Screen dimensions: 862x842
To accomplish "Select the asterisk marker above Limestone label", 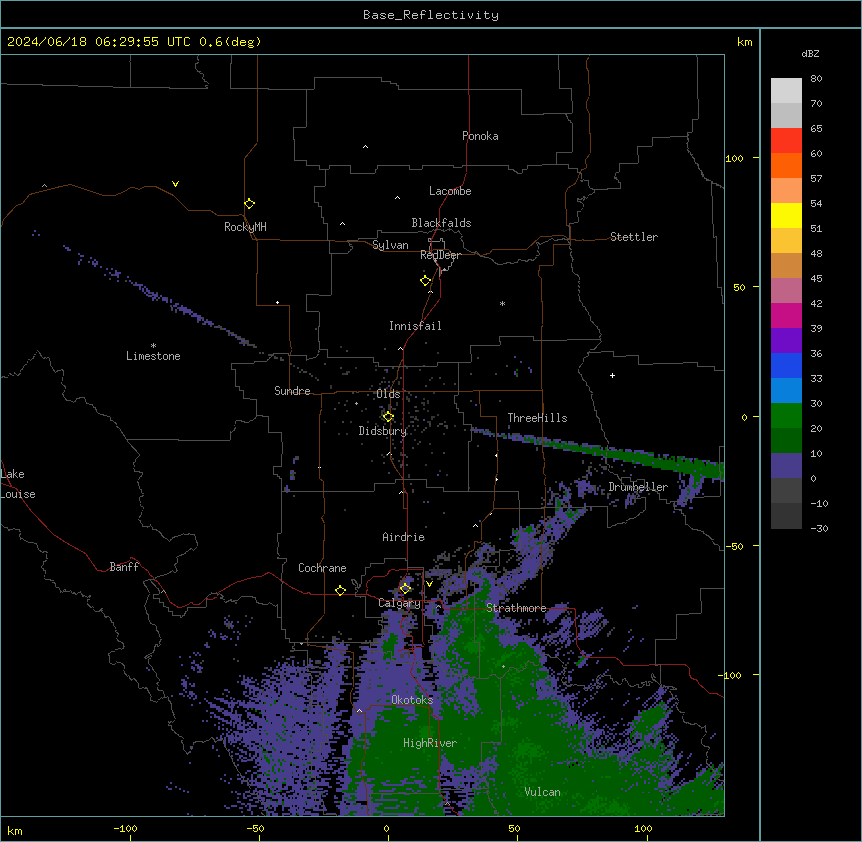I will pos(153,346).
